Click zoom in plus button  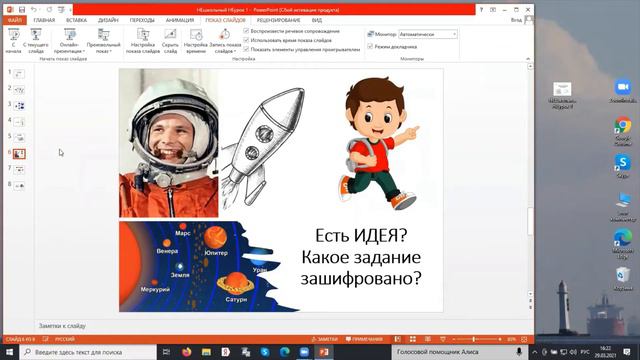click(500, 339)
